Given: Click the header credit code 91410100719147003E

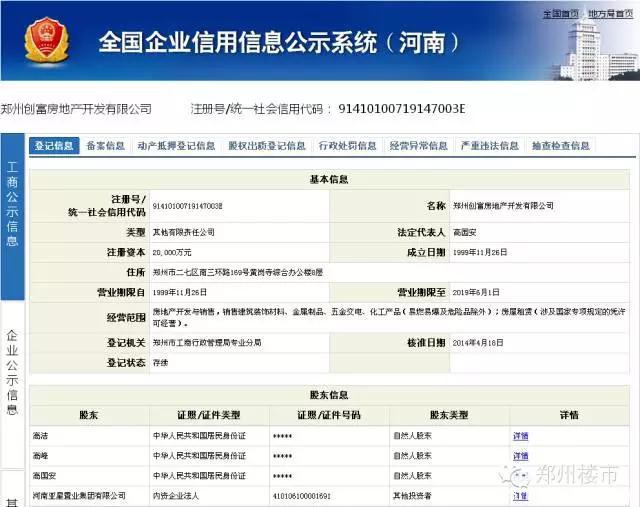Looking at the screenshot, I should click(x=402, y=109).
